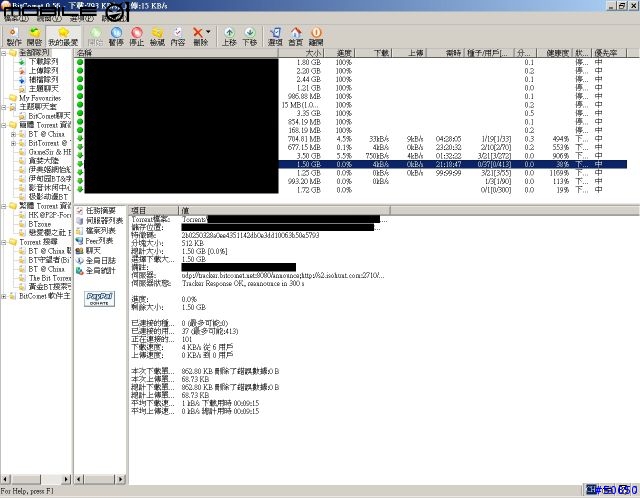This screenshot has width=640, height=498.
Task: Expand the first BT @ China node
Action: pos(13,134)
